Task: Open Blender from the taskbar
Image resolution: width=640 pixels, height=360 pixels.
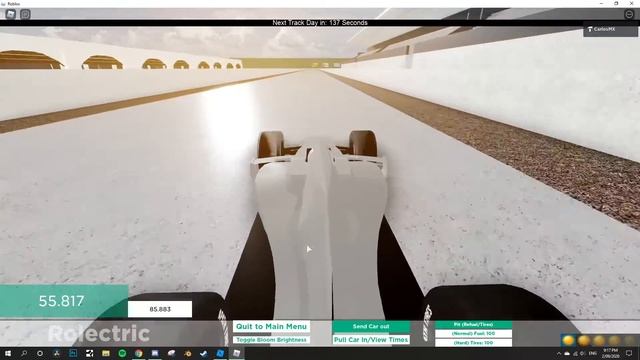Action: pos(188,353)
